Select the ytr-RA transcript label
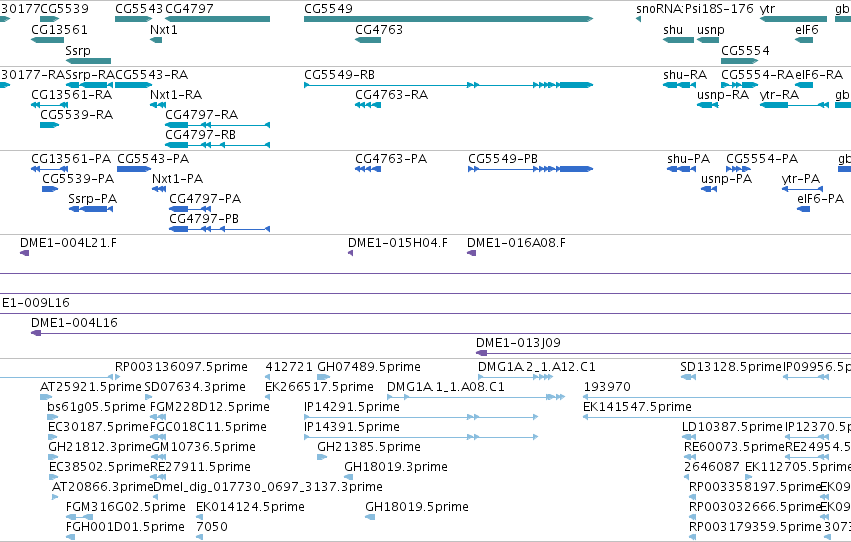Viewport: 851px width, 542px height. tap(779, 95)
